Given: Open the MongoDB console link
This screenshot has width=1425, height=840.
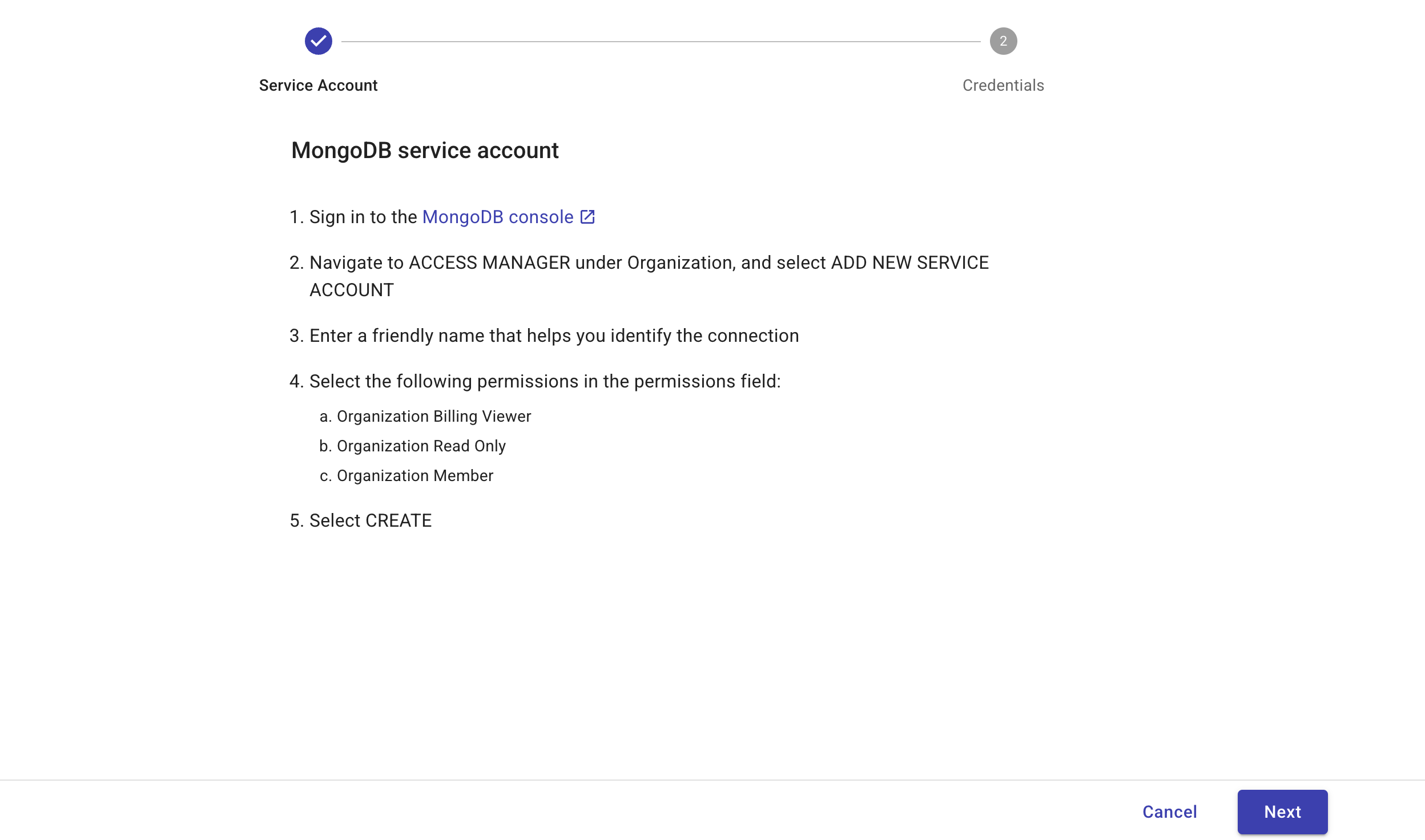Looking at the screenshot, I should (x=497, y=216).
